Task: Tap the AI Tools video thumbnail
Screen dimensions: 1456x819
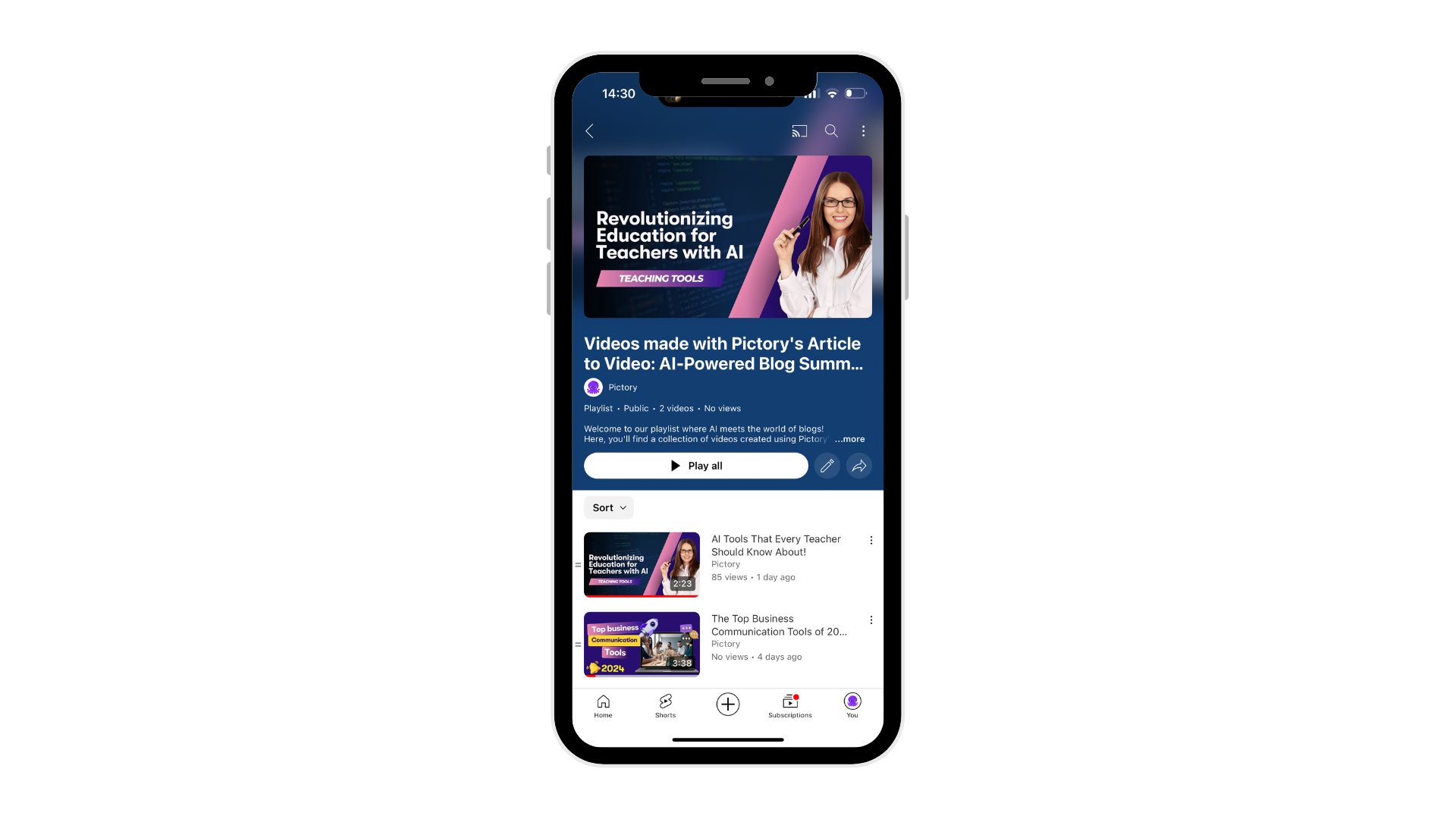Action: [641, 563]
